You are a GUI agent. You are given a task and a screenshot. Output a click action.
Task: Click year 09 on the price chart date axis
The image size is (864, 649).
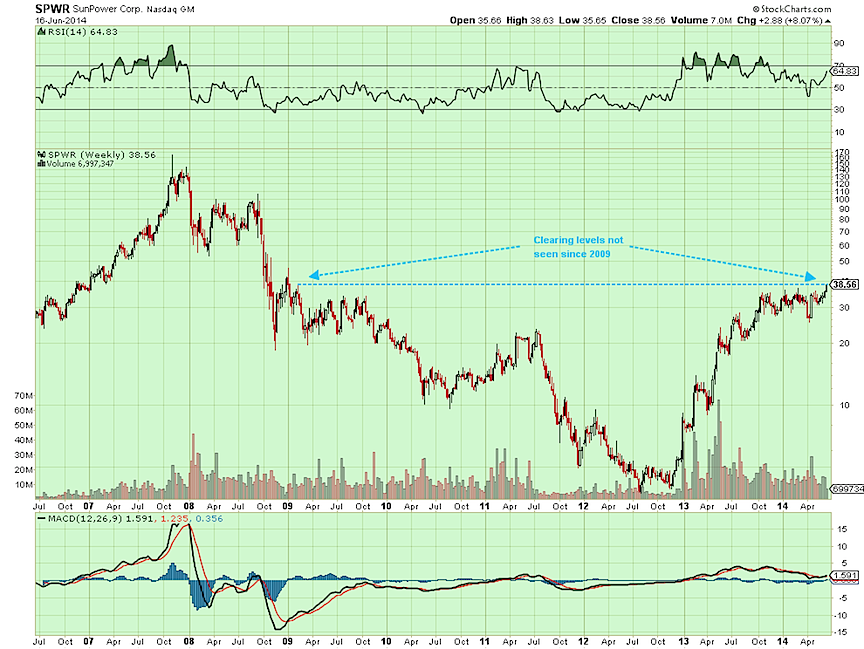[x=287, y=506]
